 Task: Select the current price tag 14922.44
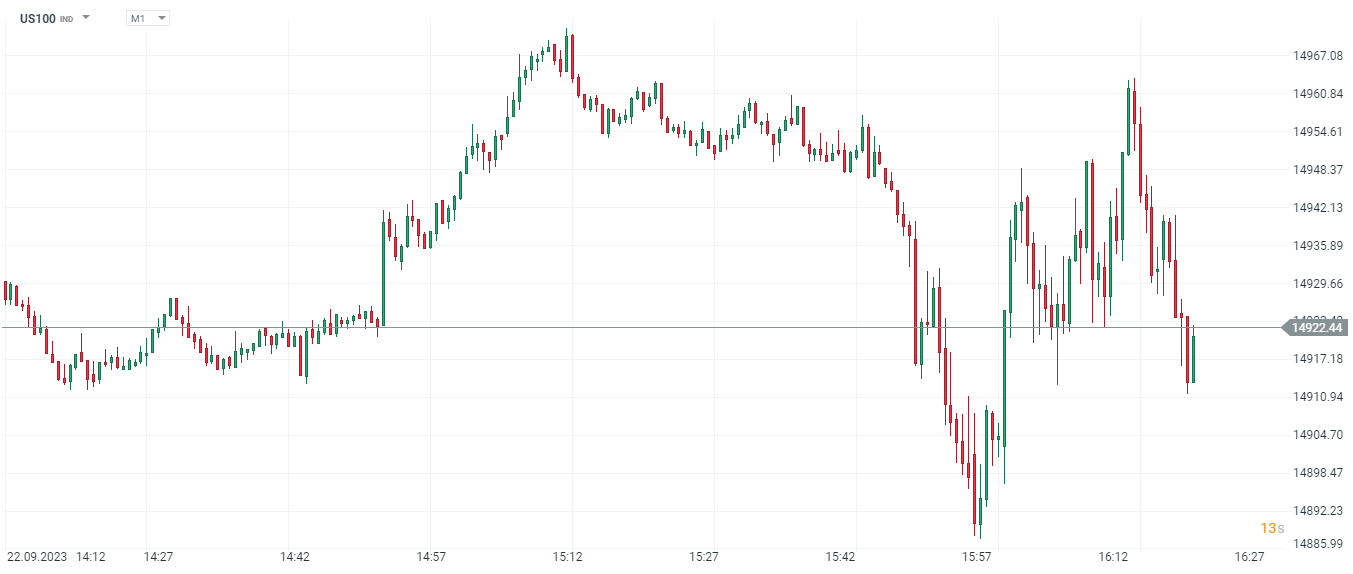click(1315, 327)
